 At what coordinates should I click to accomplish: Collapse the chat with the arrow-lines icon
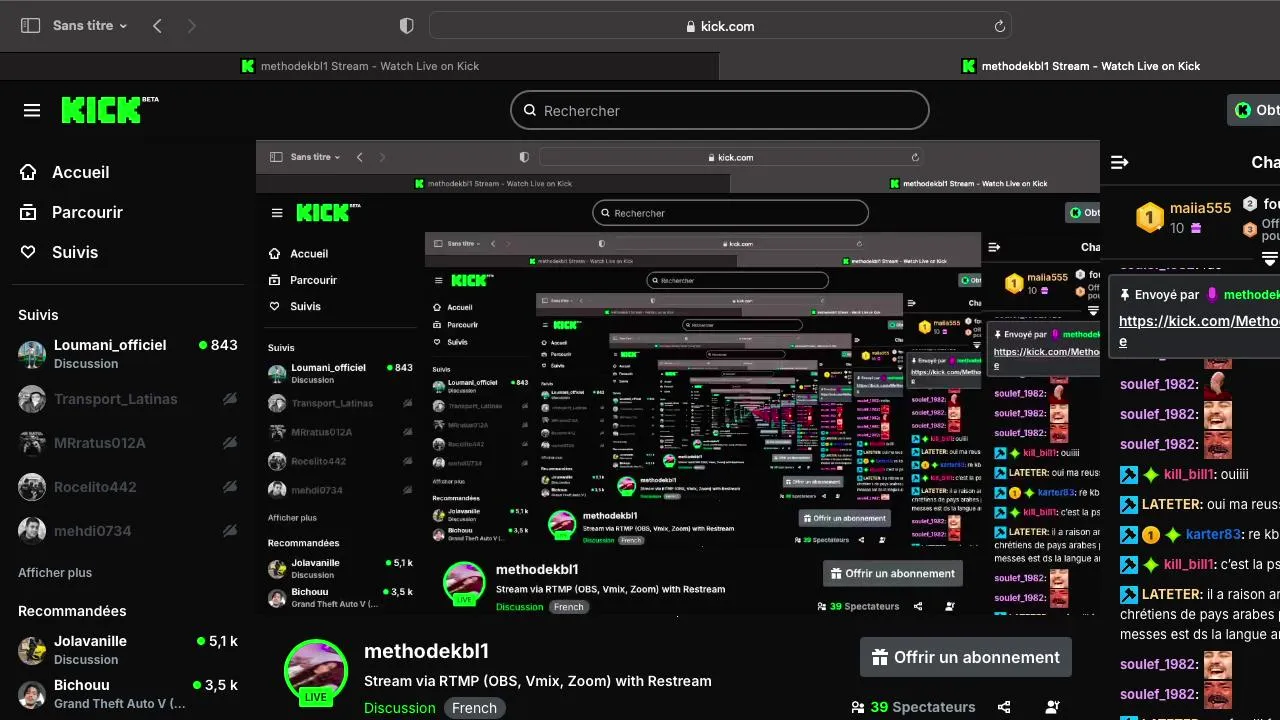pos(1120,162)
